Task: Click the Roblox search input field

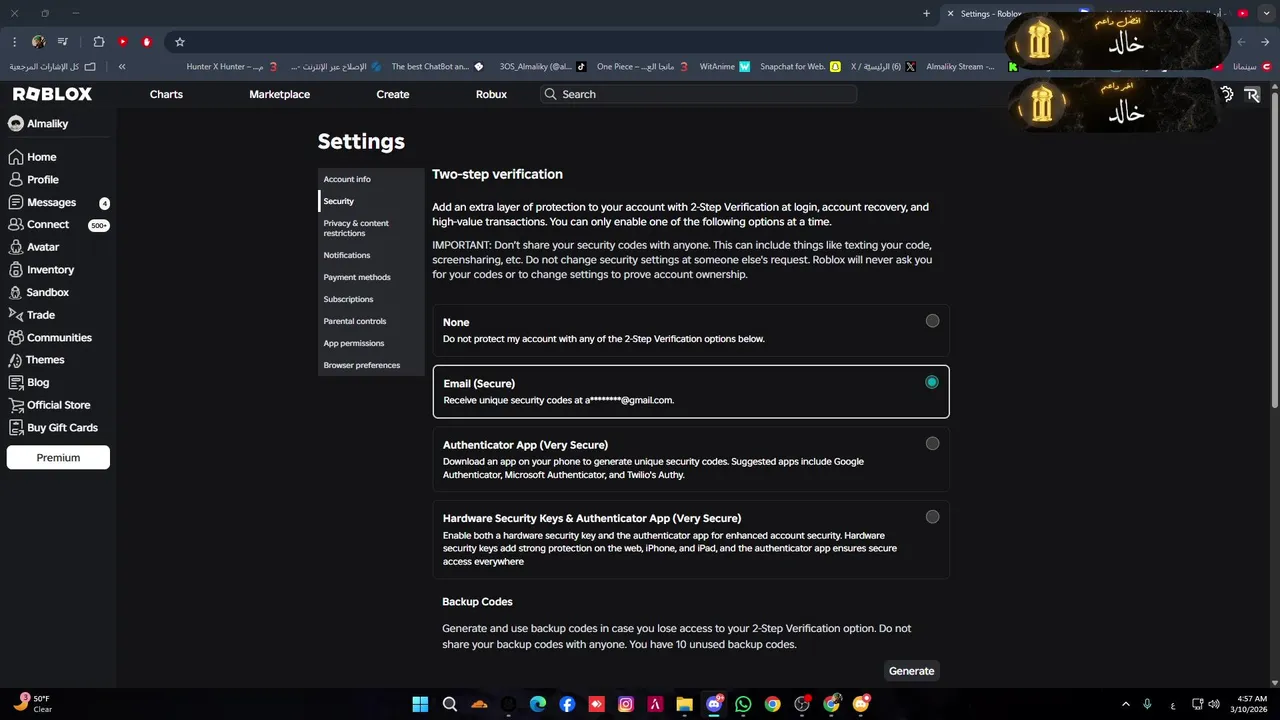Action: click(698, 94)
